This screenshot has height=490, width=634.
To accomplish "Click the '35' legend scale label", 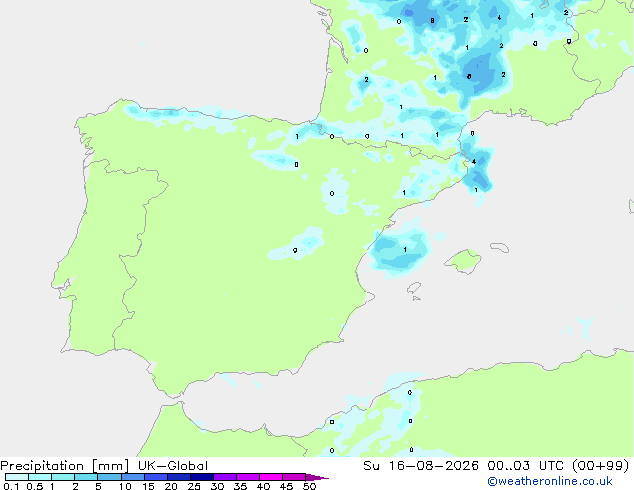I will tap(240, 486).
